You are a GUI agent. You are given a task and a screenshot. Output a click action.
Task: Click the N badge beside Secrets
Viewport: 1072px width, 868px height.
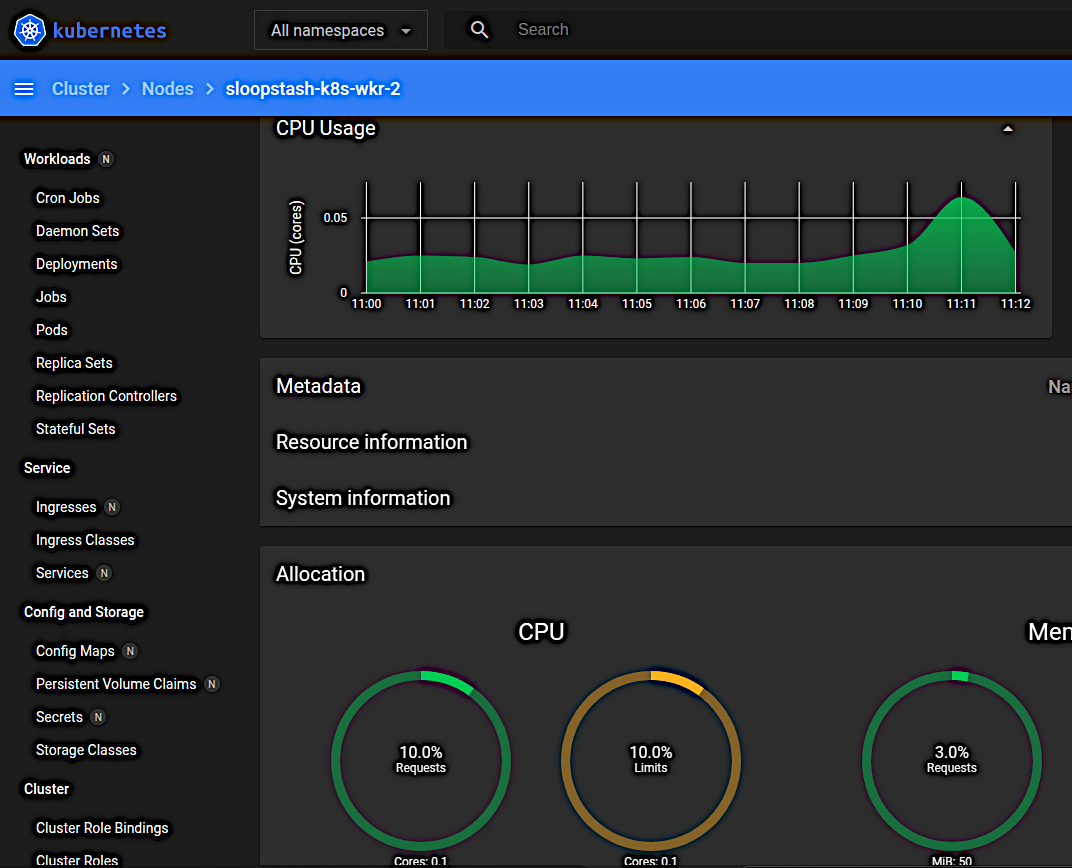(x=98, y=717)
